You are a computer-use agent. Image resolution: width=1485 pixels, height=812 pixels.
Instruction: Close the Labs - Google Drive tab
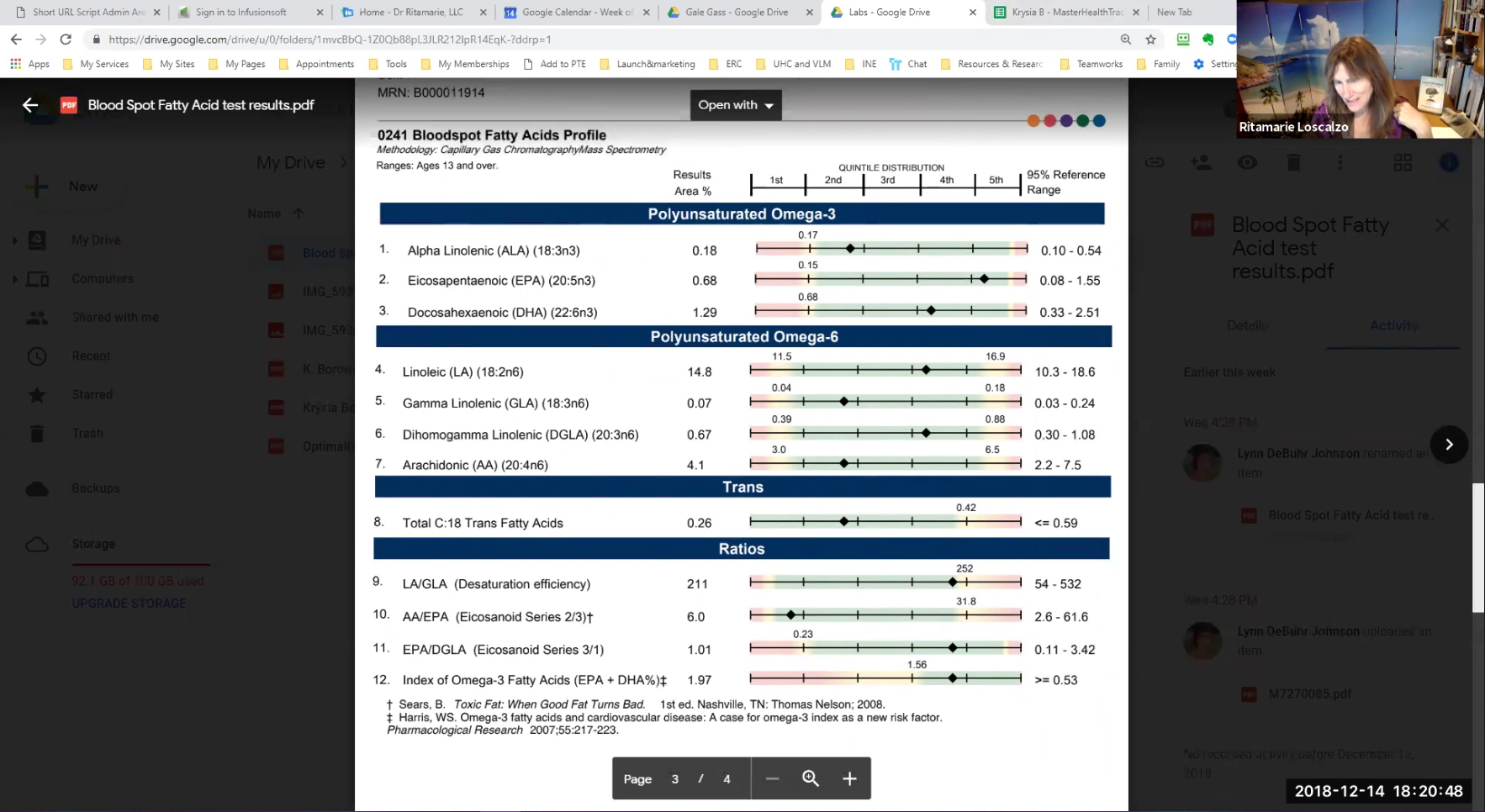pyautogui.click(x=972, y=13)
